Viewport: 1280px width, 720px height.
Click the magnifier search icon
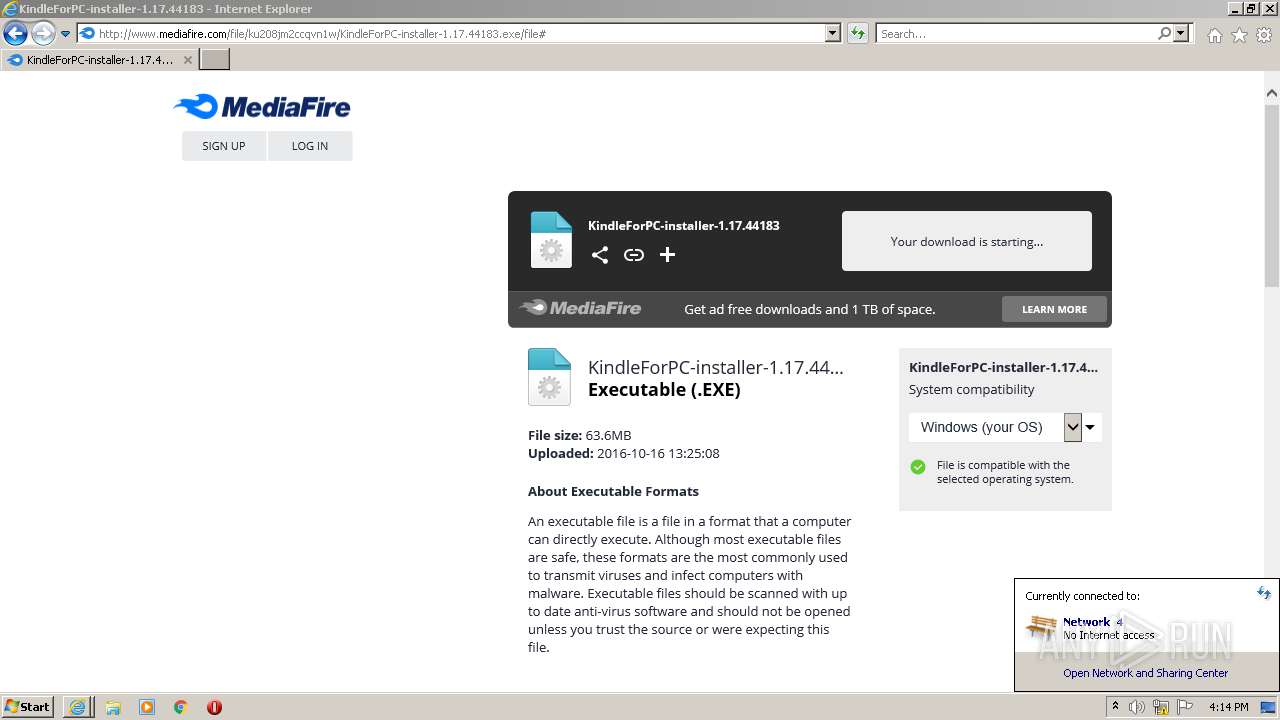(1164, 34)
